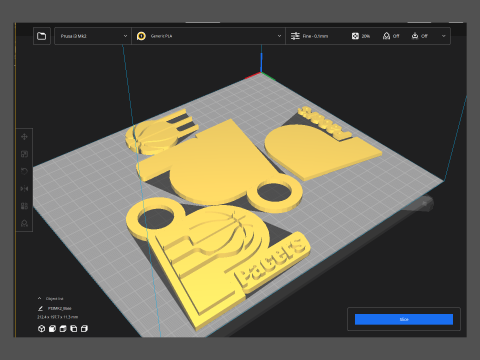Click the Fine 0.1mm profile label
480x360 pixels.
[x=315, y=36]
